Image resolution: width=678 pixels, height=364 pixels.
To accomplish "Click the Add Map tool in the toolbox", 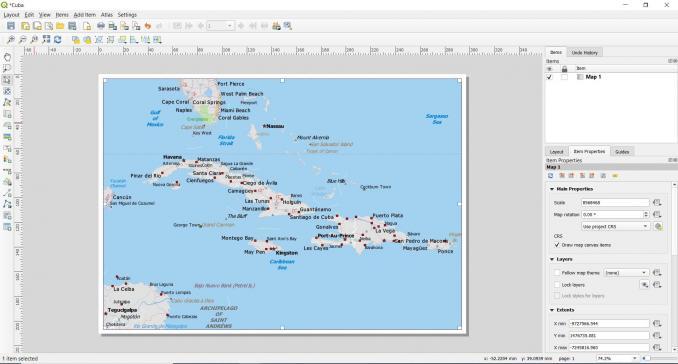I will pyautogui.click(x=7, y=114).
